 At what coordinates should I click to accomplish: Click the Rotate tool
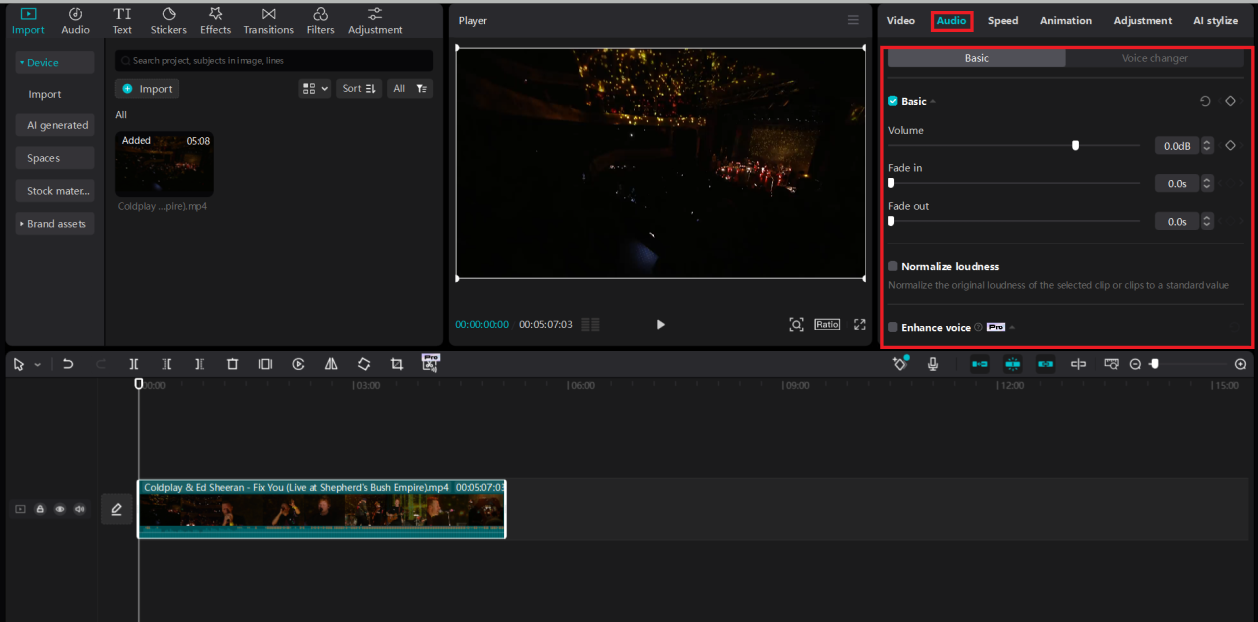pos(364,365)
